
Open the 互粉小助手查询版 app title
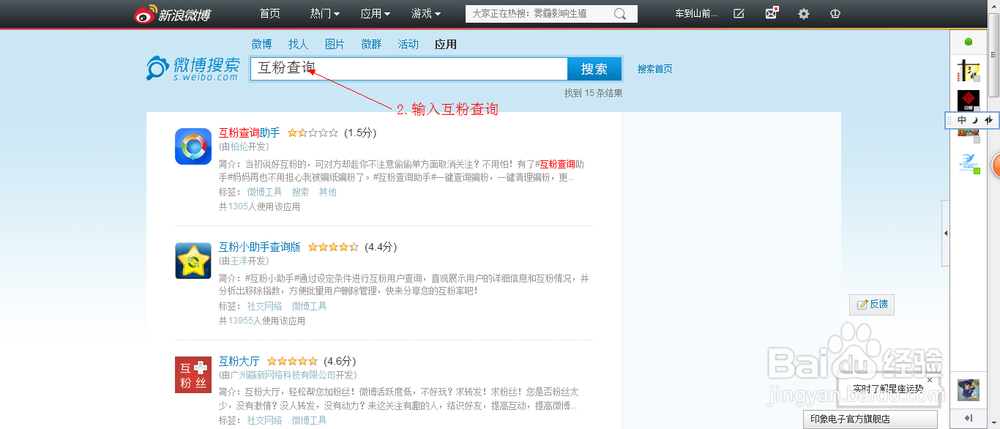click(x=260, y=247)
